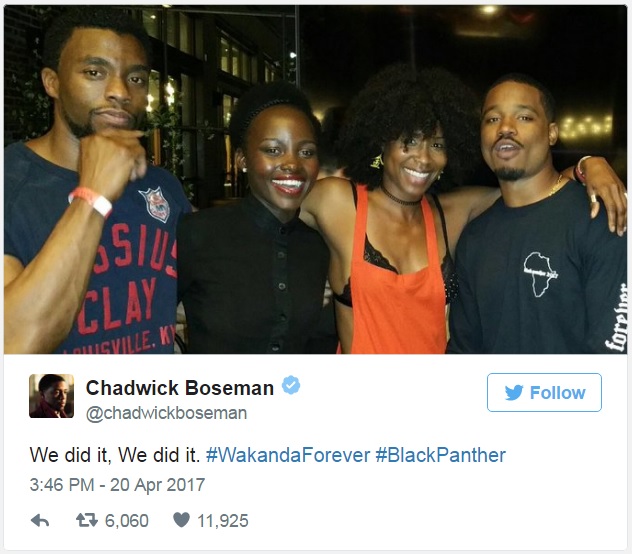This screenshot has height=554, width=632.
Task: View the 11,925 likes count
Action: tap(223, 521)
